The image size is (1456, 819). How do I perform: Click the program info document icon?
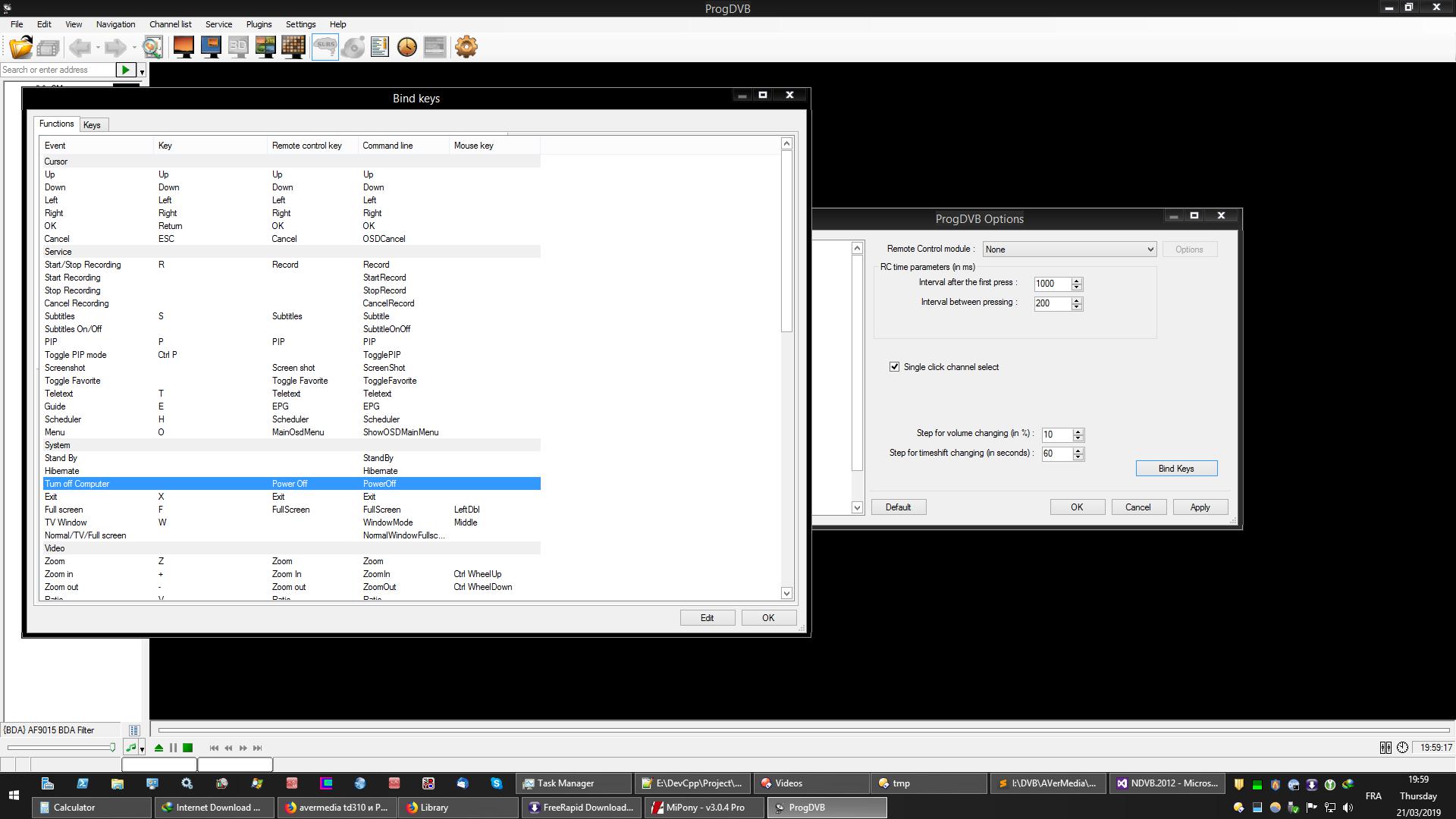[380, 47]
